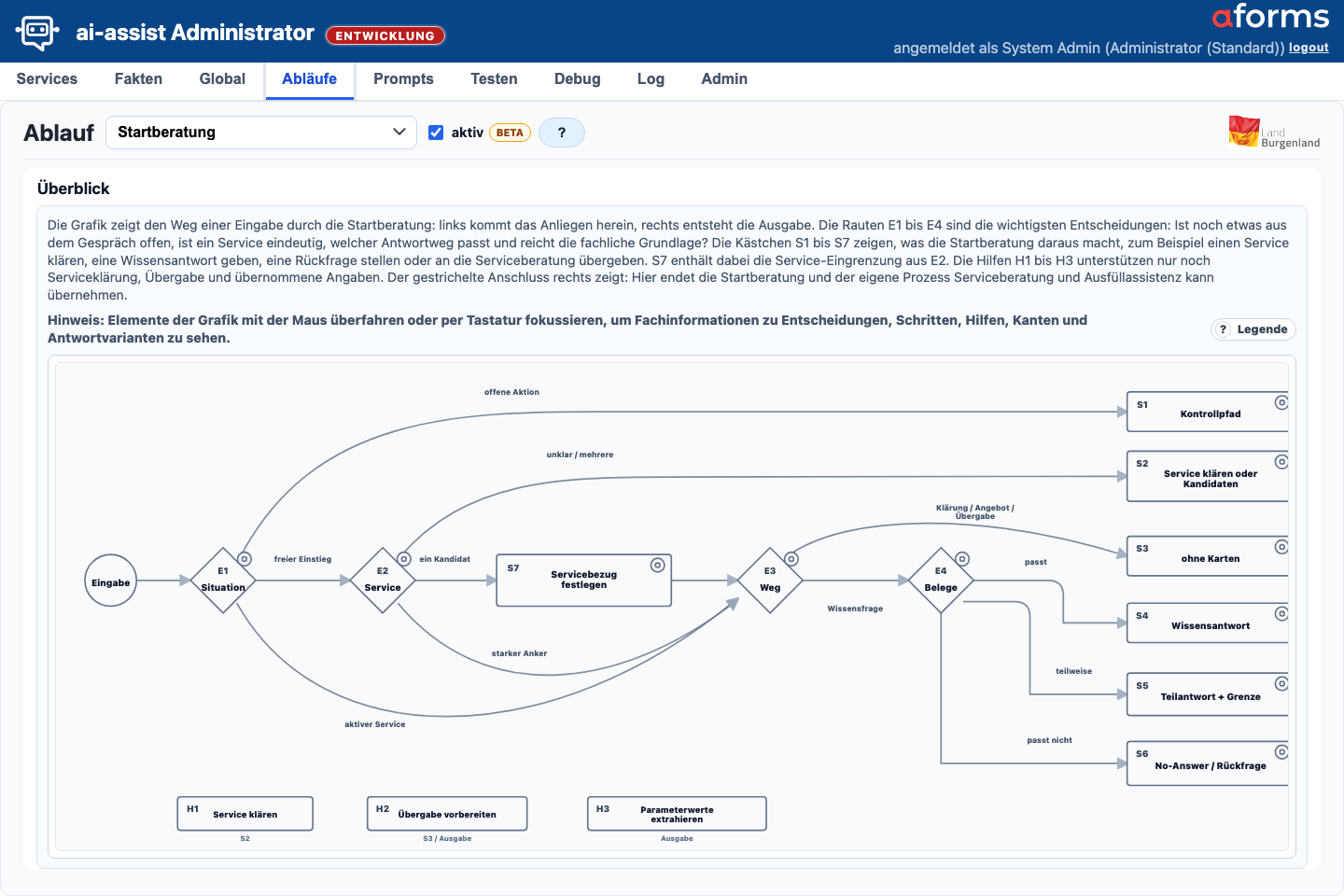Click the S1 Kontrollpfad box
The width and height of the screenshot is (1344, 896).
[x=1208, y=412]
